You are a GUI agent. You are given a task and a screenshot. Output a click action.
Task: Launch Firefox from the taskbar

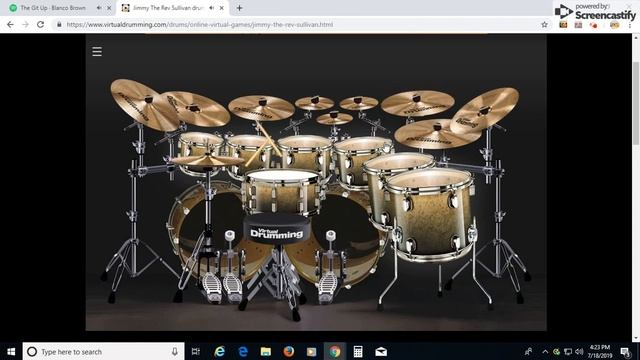pyautogui.click(x=289, y=351)
